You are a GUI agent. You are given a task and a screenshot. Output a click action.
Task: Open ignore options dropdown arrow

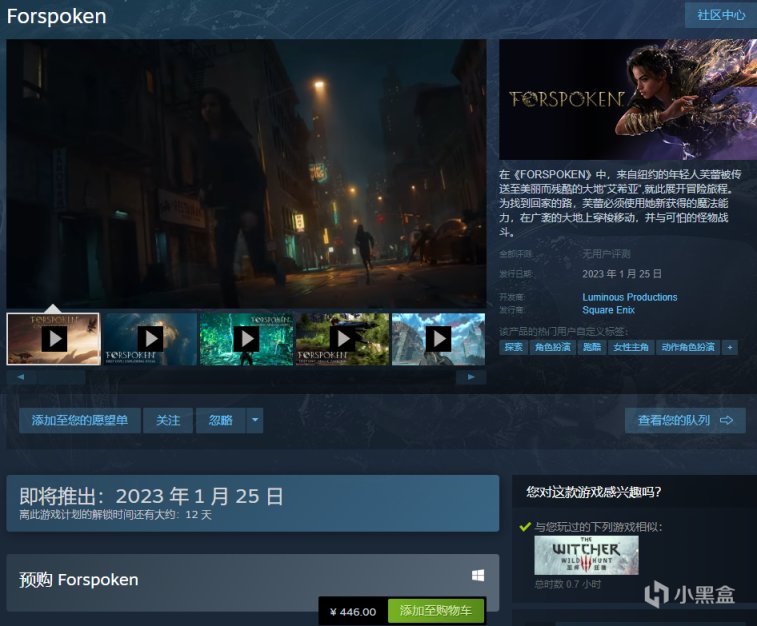pyautogui.click(x=255, y=420)
